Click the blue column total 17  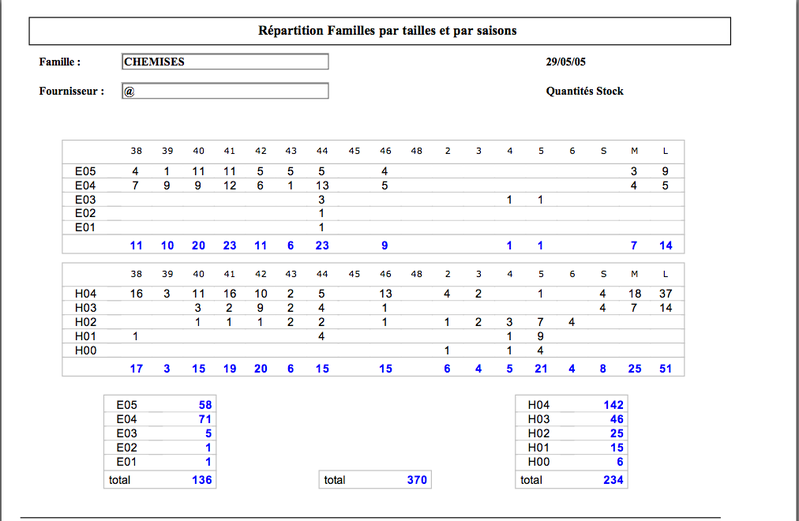pyautogui.click(x=136, y=369)
